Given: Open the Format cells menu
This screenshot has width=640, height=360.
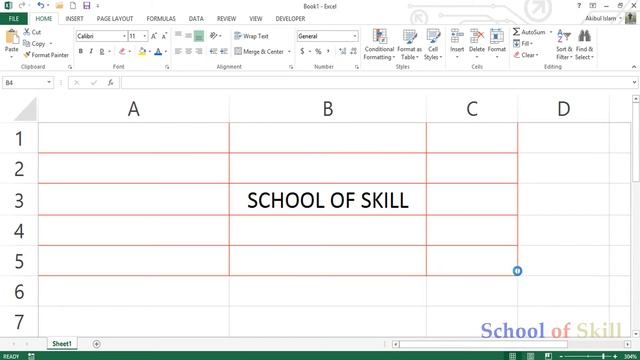Looking at the screenshot, I should [496, 44].
